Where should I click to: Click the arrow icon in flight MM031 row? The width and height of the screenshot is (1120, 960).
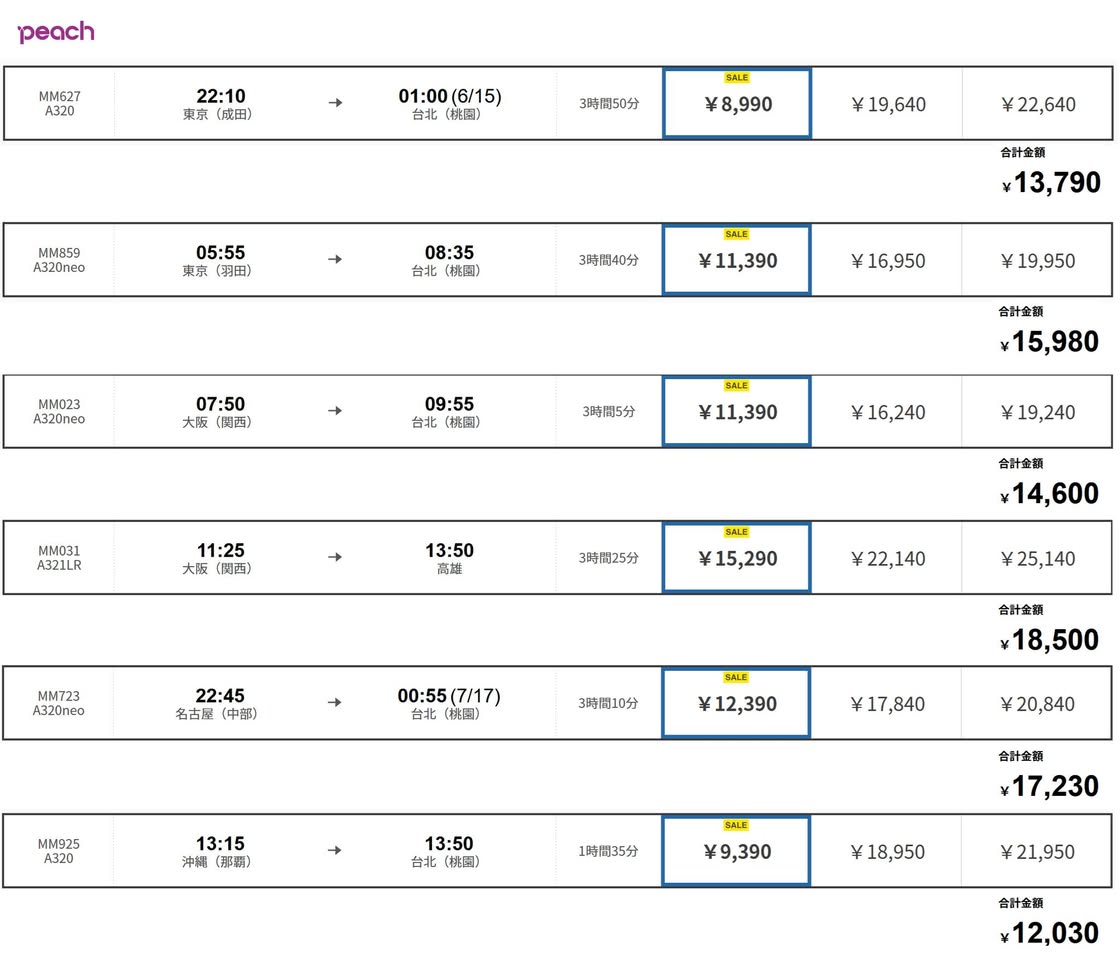point(335,558)
